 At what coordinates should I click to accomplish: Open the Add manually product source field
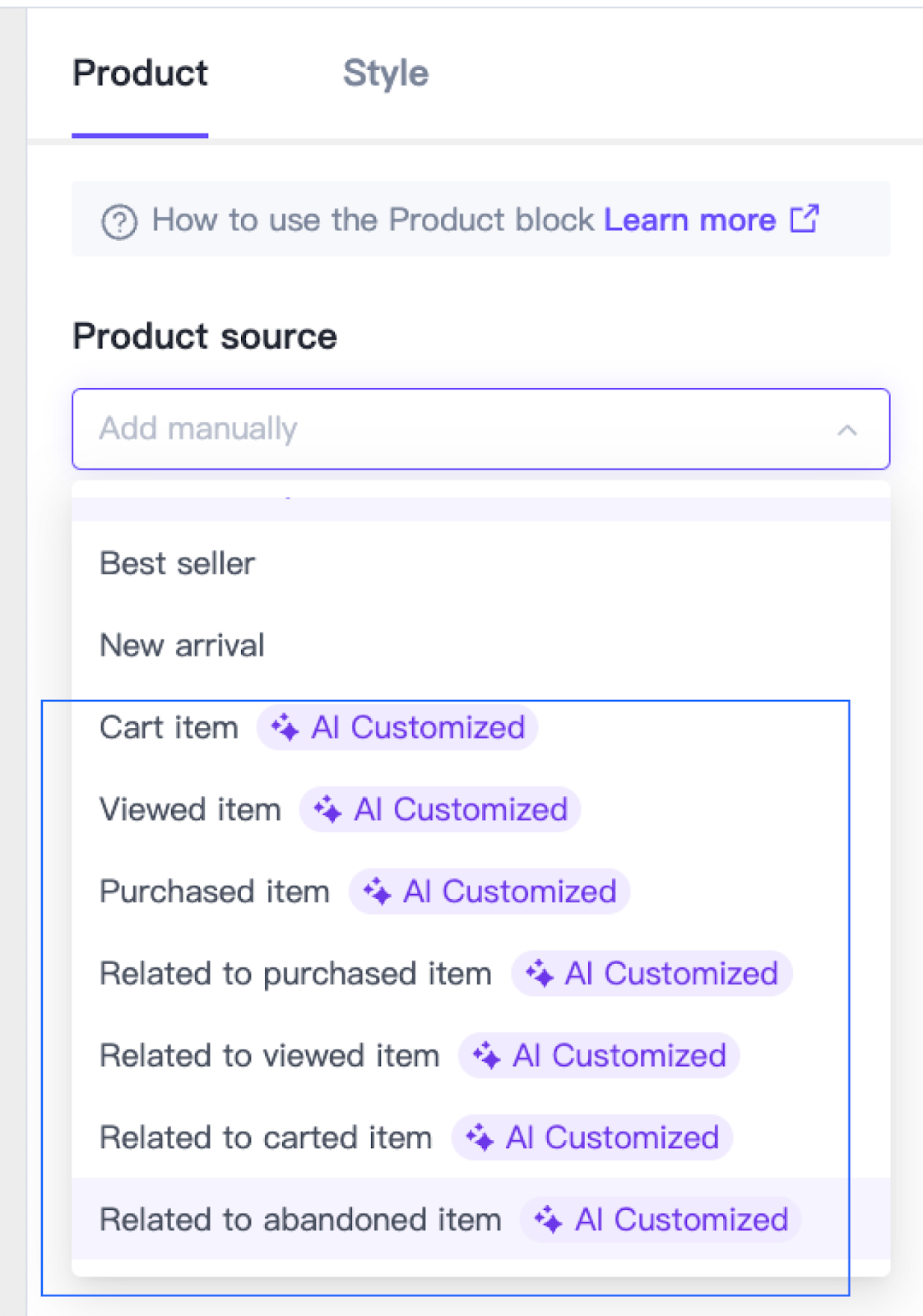coord(480,429)
